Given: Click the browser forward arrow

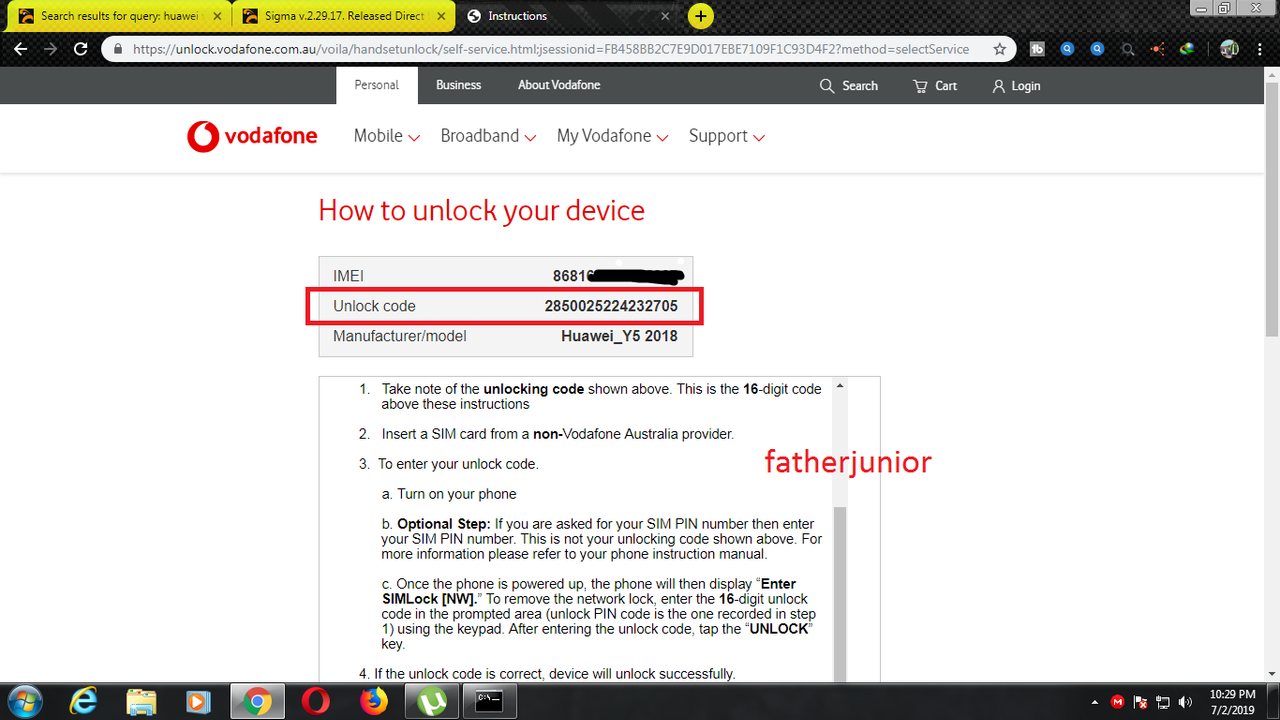Looking at the screenshot, I should pyautogui.click(x=50, y=48).
